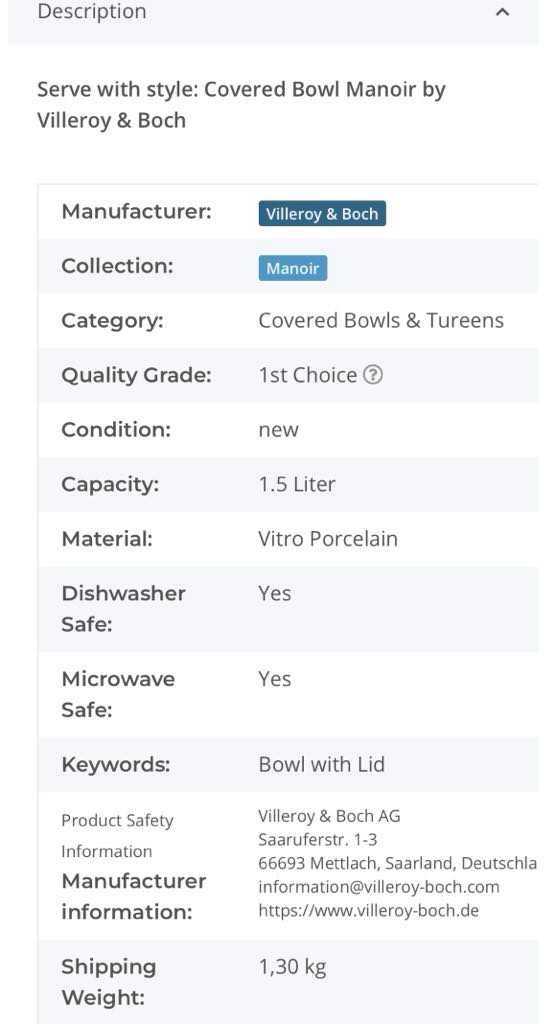Click Product Safety Information label
Screen dimensions: 556x1024
(118, 836)
